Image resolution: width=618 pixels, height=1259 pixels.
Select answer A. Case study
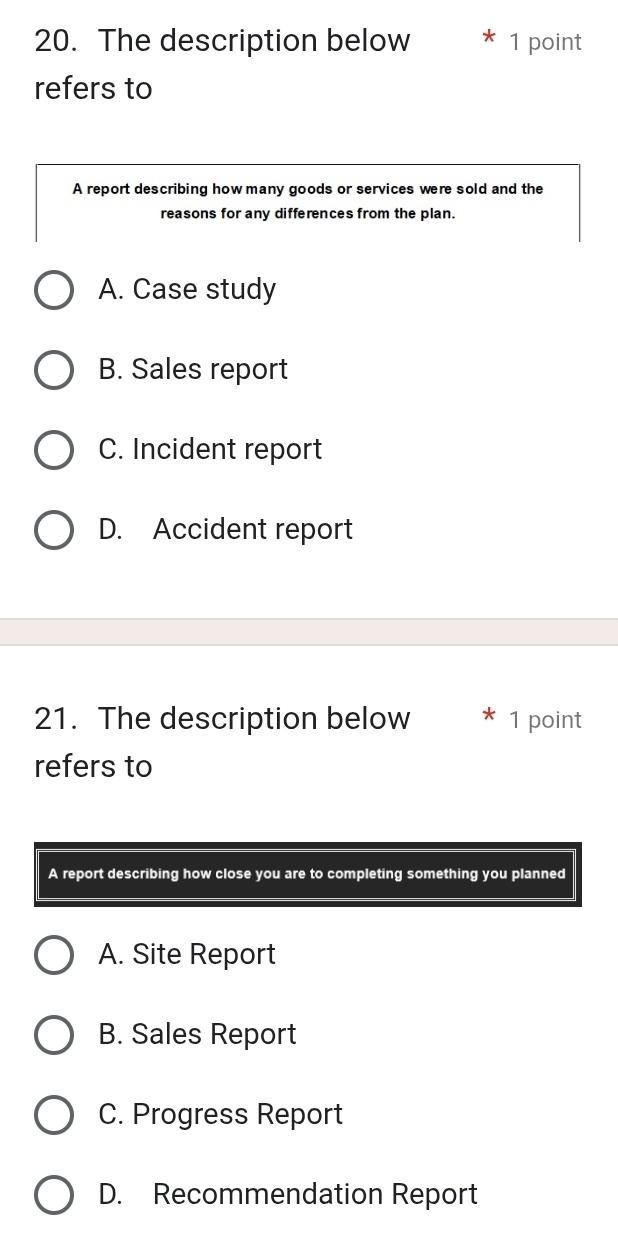coord(54,290)
